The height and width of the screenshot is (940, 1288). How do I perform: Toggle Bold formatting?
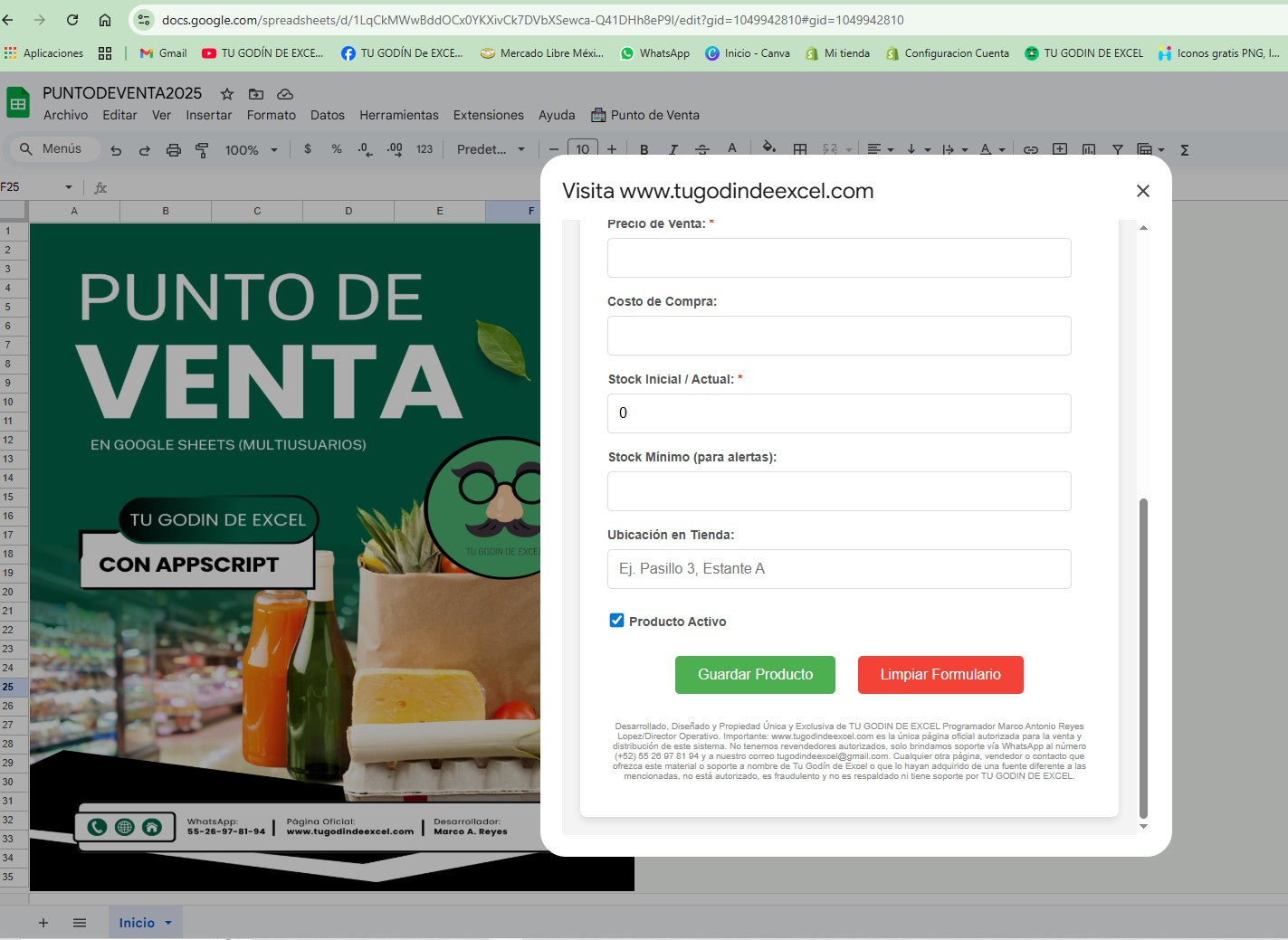pos(644,149)
